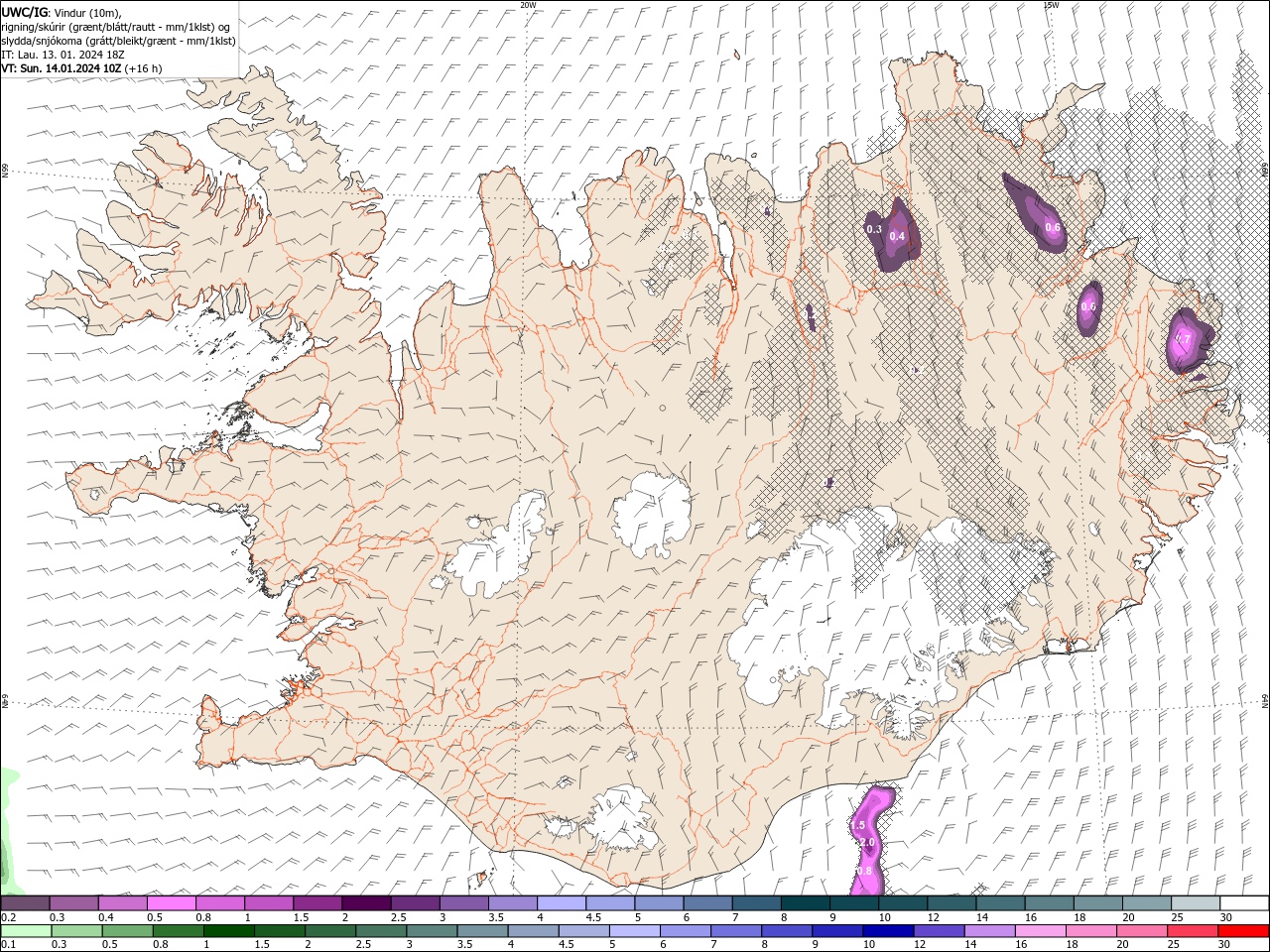This screenshot has height=952, width=1270.
Task: Click the upper legend swatch between 8 and 9
Action: click(x=805, y=902)
